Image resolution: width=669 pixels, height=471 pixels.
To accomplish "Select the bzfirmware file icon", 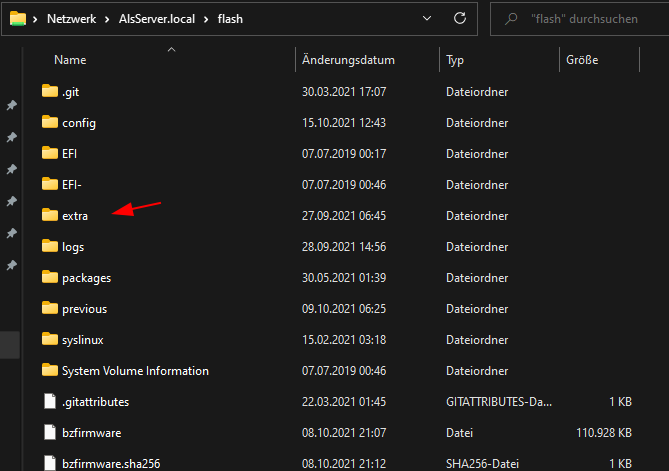I will (50, 433).
